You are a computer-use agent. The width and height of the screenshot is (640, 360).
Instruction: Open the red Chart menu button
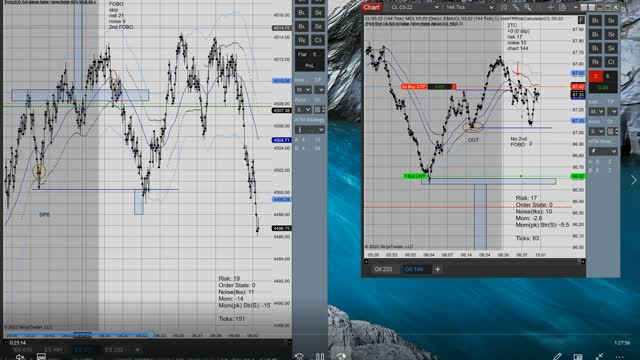(371, 7)
